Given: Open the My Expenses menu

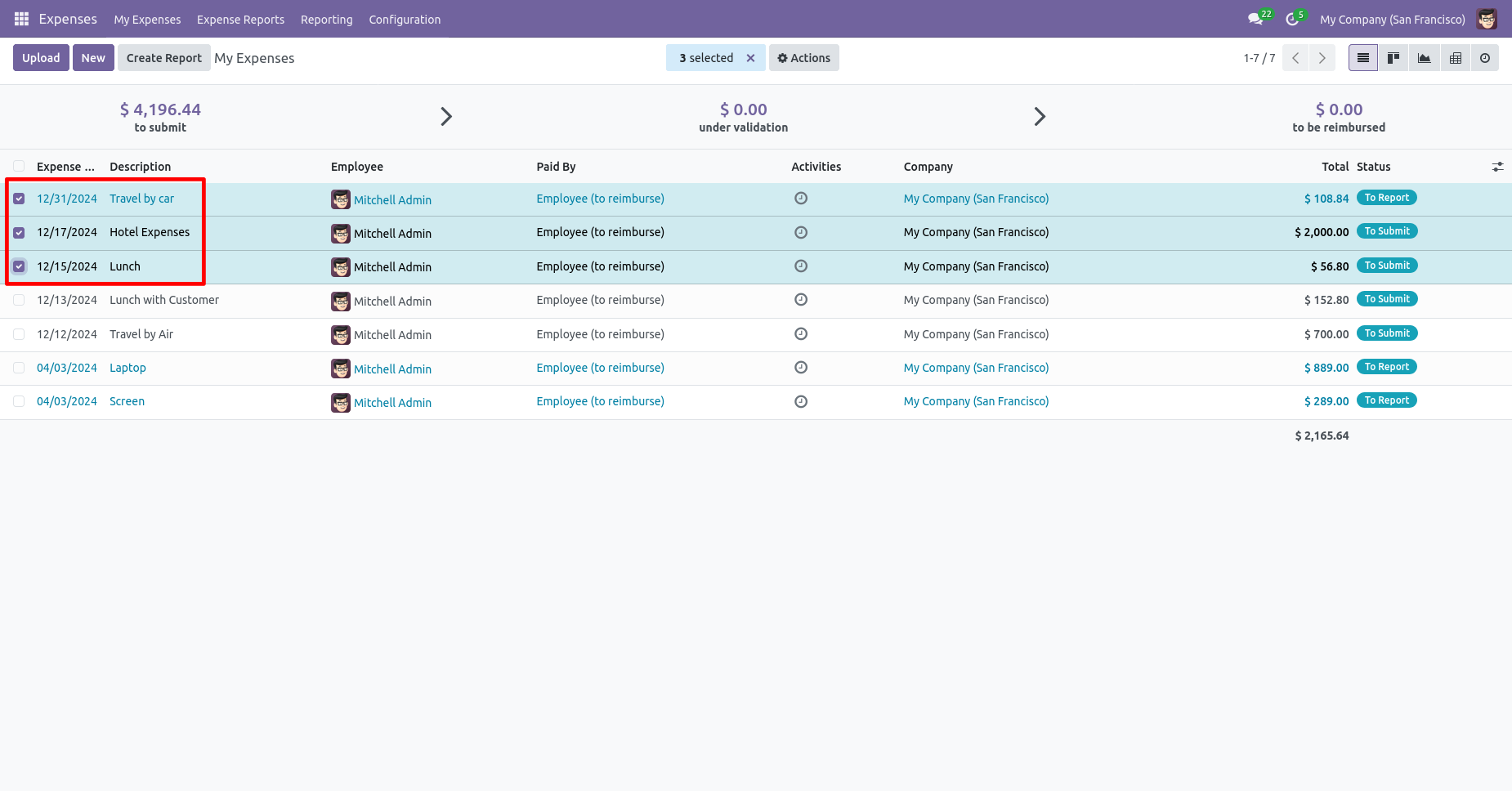Looking at the screenshot, I should (147, 20).
